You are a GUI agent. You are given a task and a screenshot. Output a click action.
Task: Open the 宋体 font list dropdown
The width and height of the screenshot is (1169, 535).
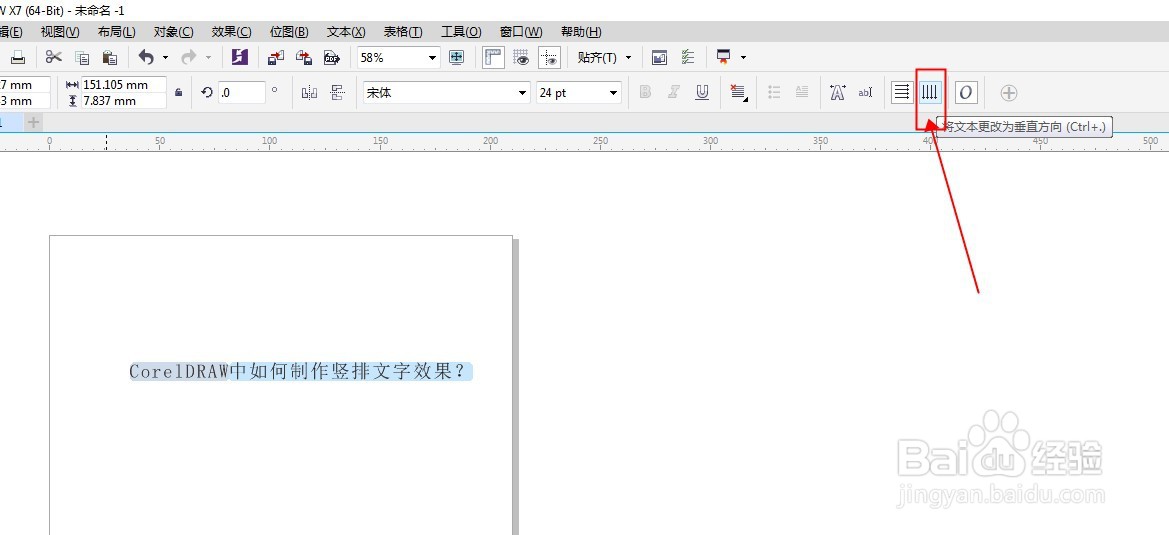click(x=523, y=92)
